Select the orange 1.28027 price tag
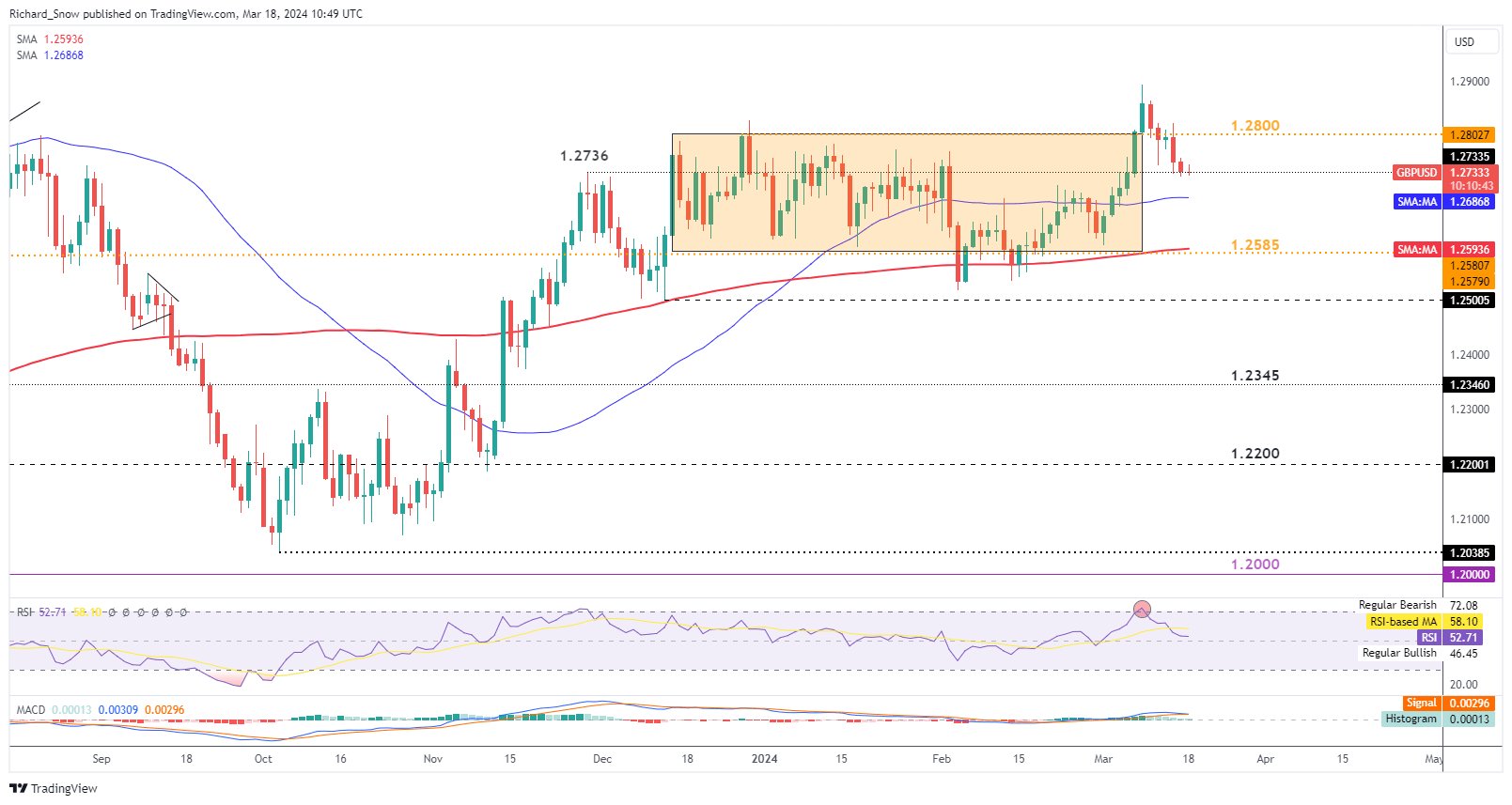Image resolution: width=1512 pixels, height=805 pixels. tap(1469, 135)
